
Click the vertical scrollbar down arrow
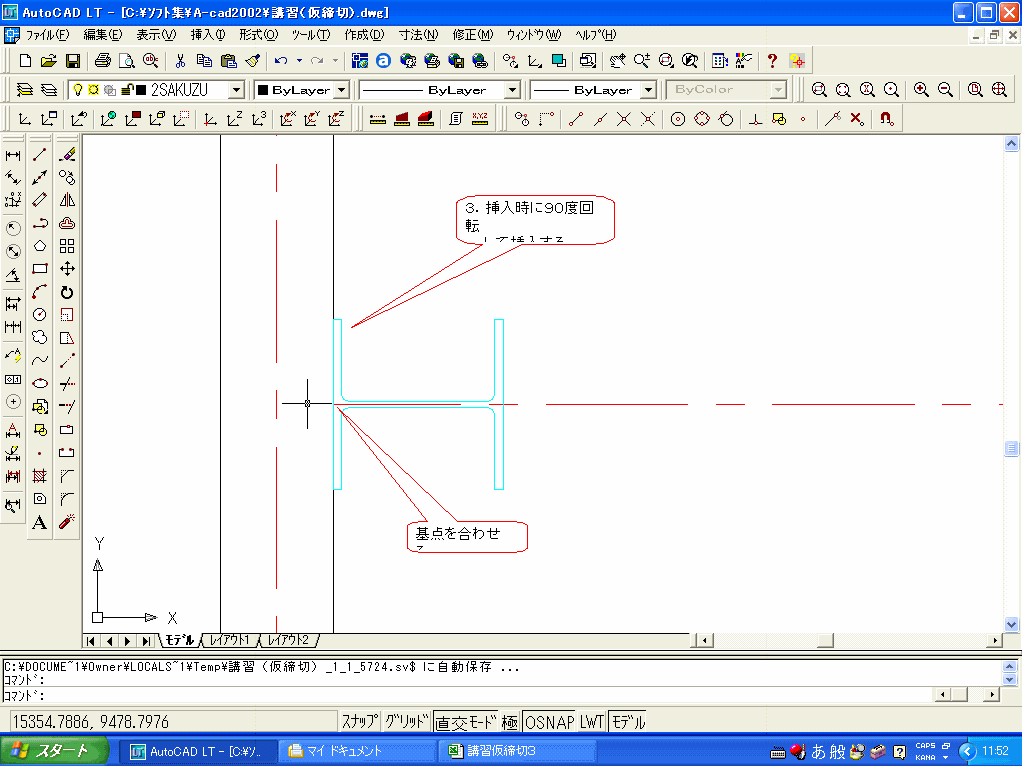click(1011, 624)
